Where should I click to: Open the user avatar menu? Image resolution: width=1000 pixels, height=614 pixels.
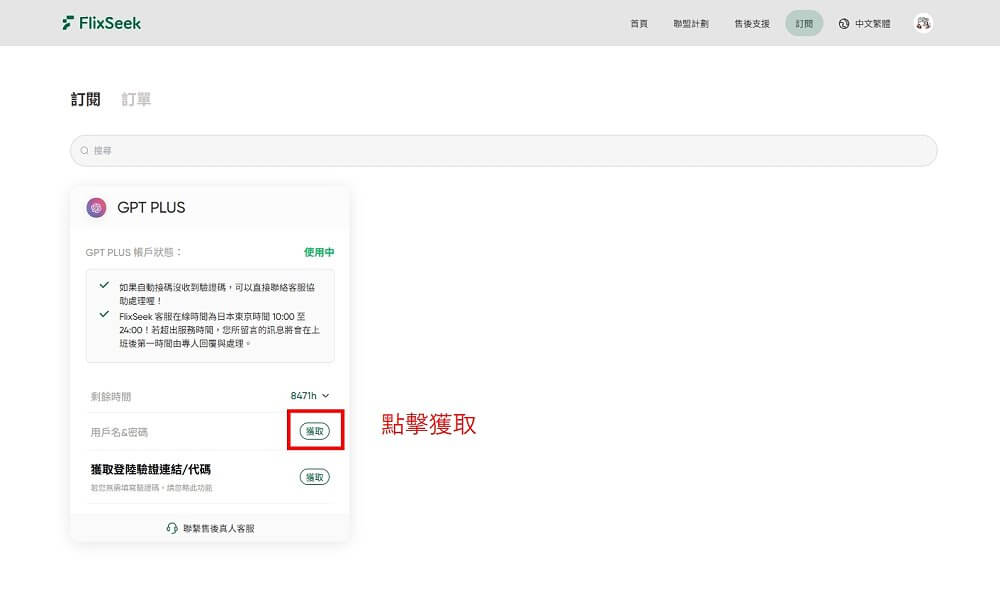tap(923, 23)
